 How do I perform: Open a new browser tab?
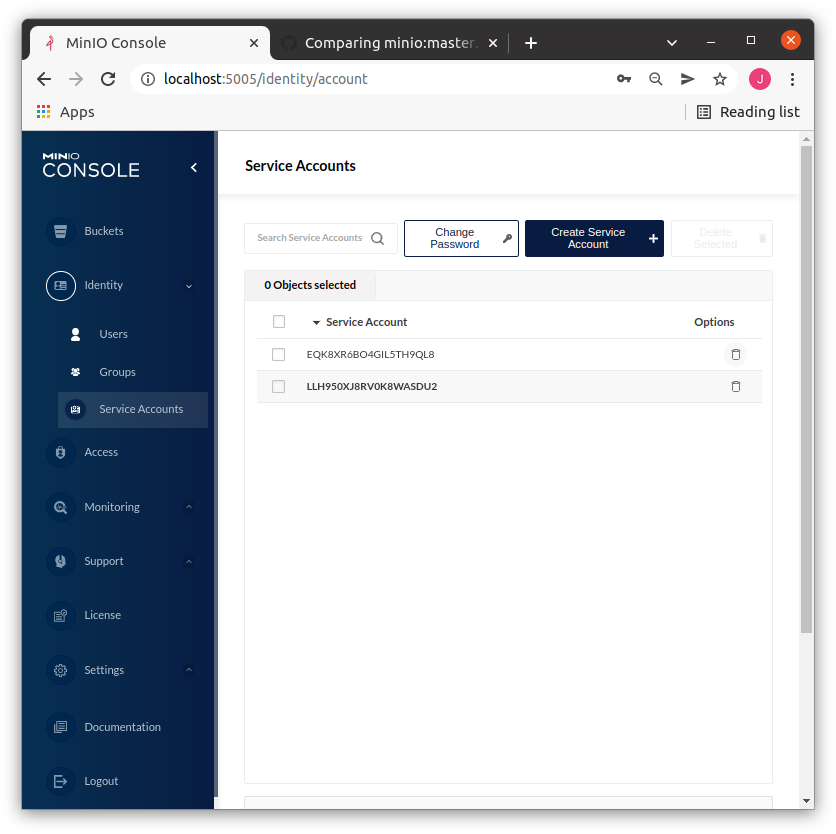tap(531, 43)
